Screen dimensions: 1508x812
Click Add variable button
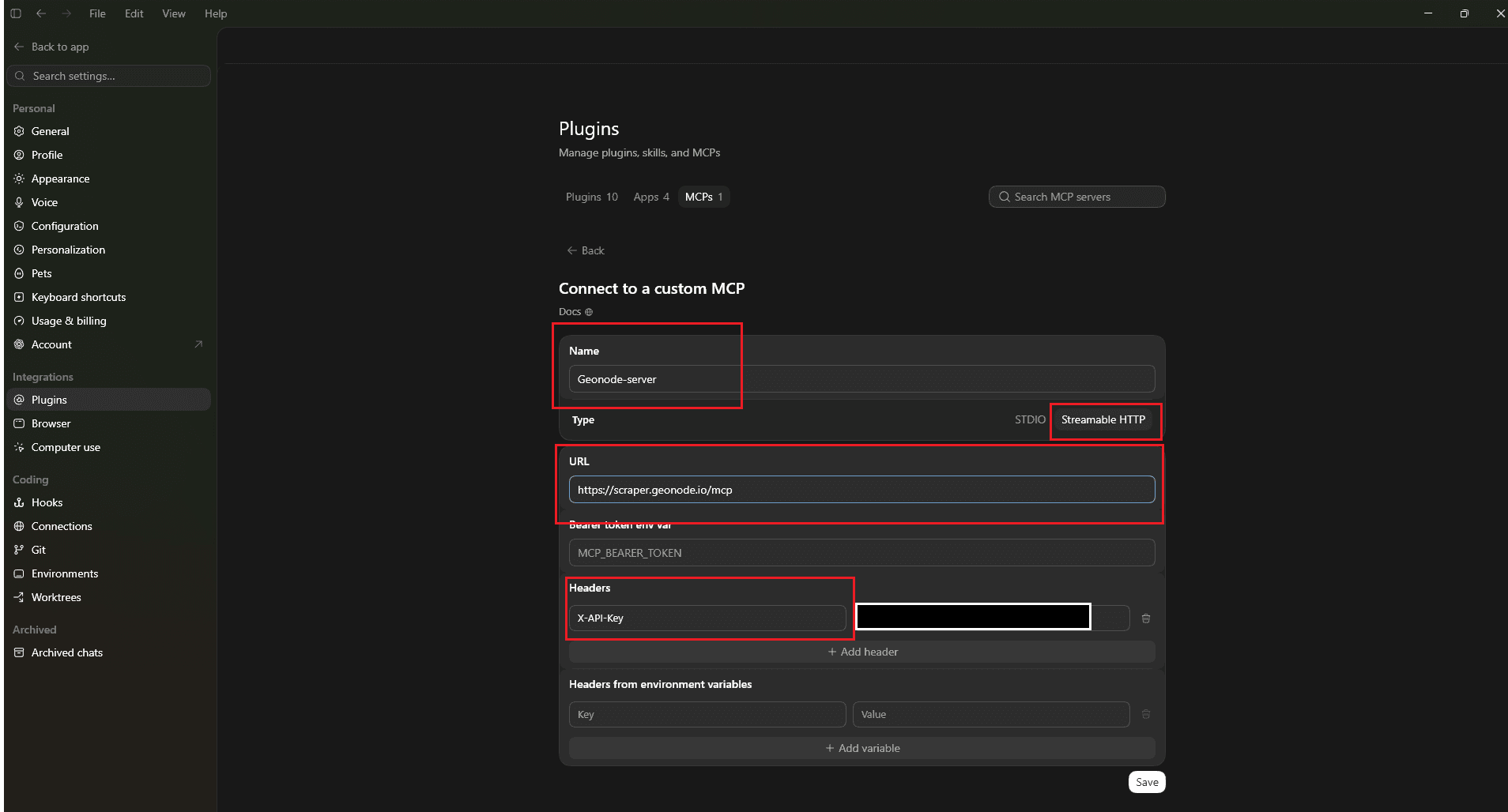pyautogui.click(x=861, y=748)
